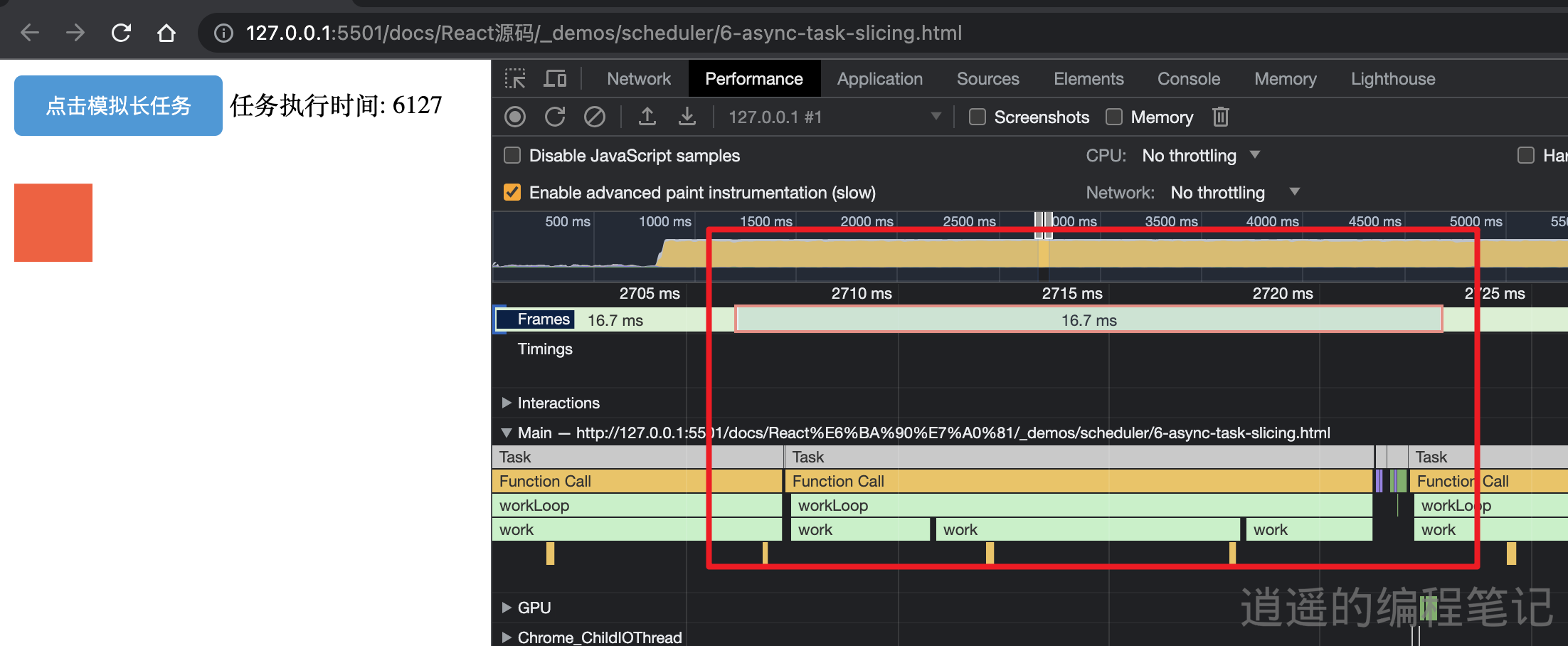Screen dimensions: 1568x646
Task: Expand the GPU track
Action: pyautogui.click(x=507, y=608)
